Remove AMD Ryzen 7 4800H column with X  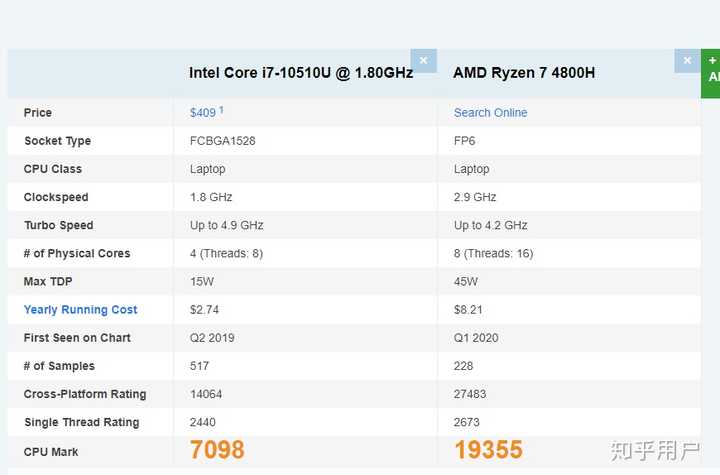tap(687, 61)
